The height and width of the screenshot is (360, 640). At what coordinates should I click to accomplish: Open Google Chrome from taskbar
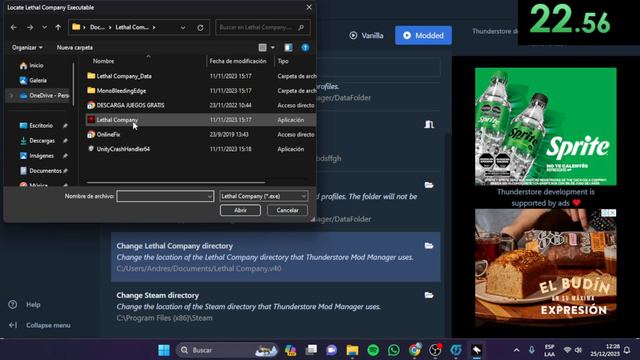tap(415, 350)
